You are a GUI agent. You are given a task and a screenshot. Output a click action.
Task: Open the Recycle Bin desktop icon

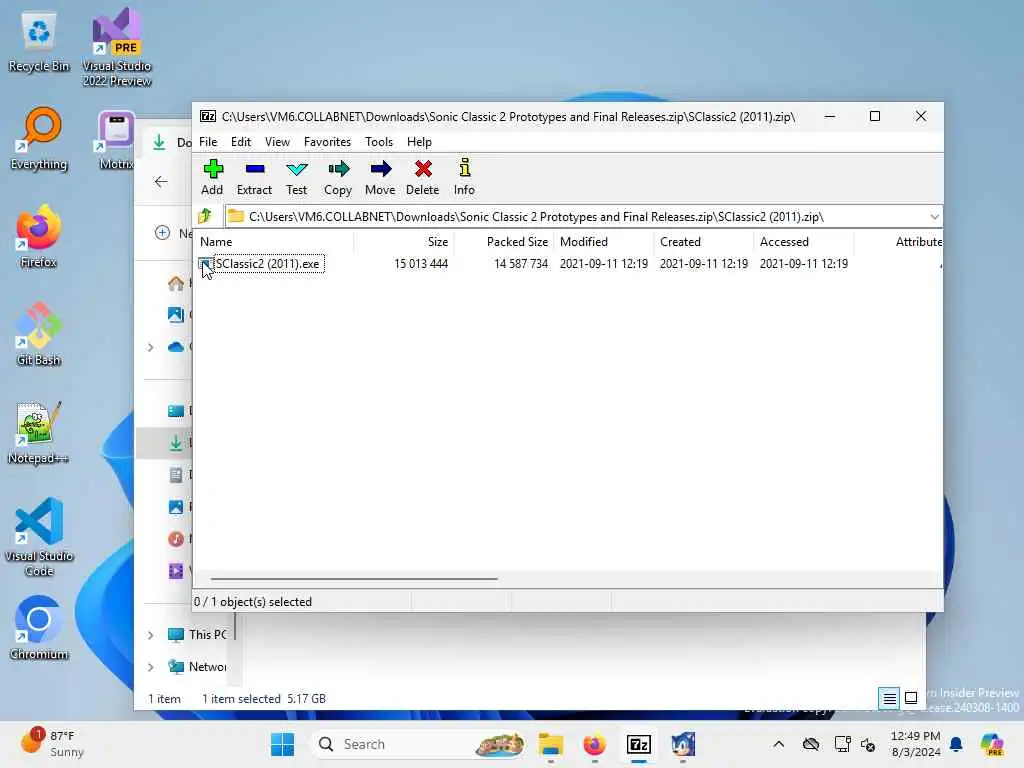(39, 41)
